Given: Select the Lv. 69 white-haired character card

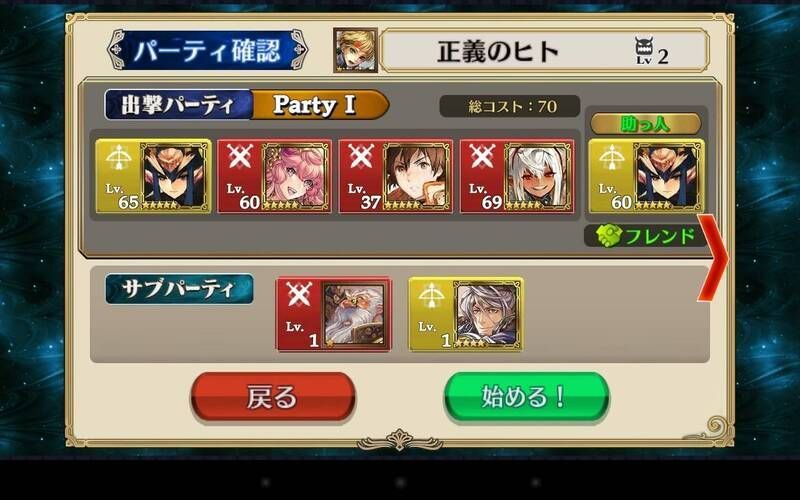Looking at the screenshot, I should coord(517,176).
